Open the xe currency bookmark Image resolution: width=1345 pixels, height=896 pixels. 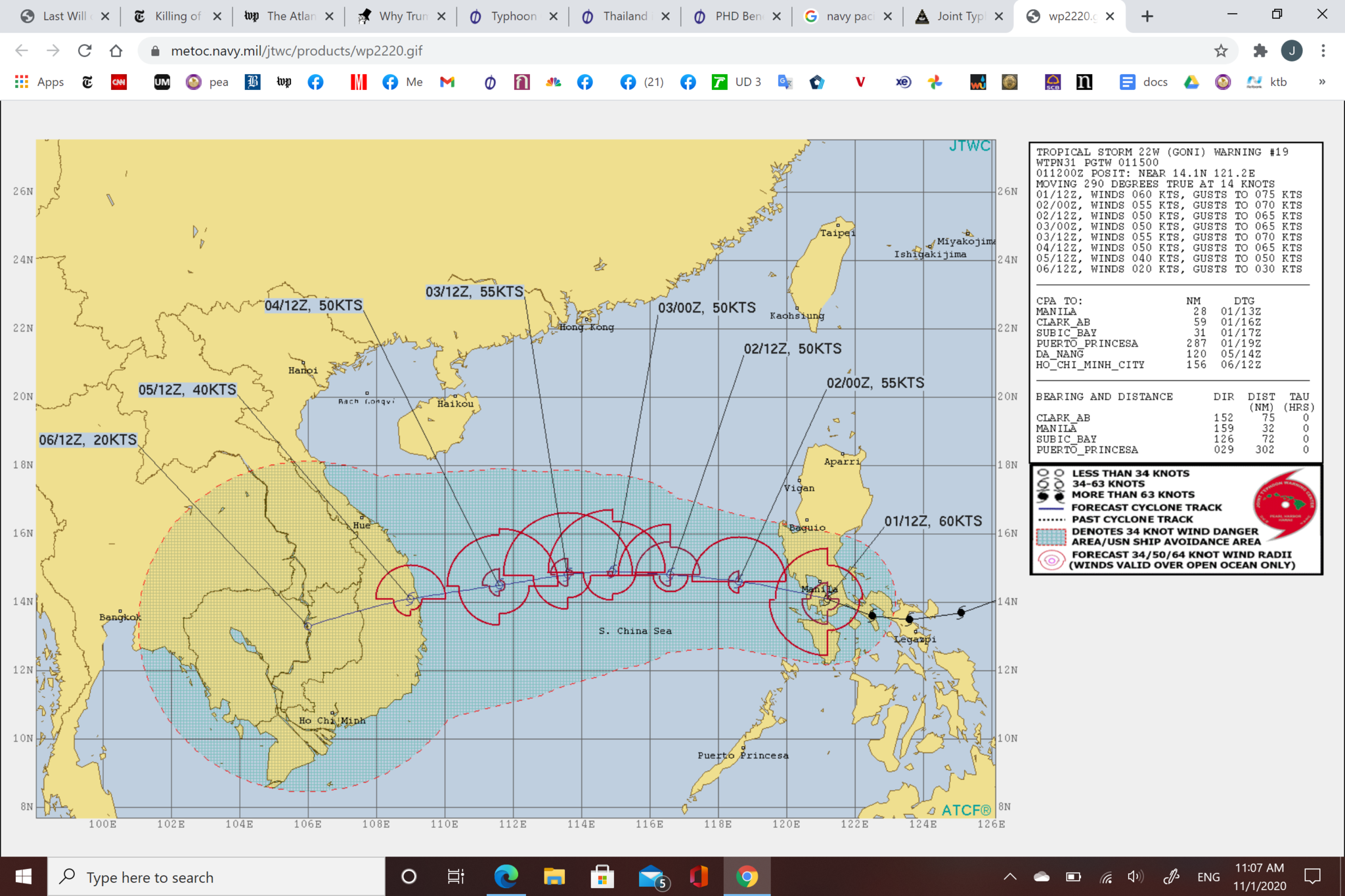(904, 81)
